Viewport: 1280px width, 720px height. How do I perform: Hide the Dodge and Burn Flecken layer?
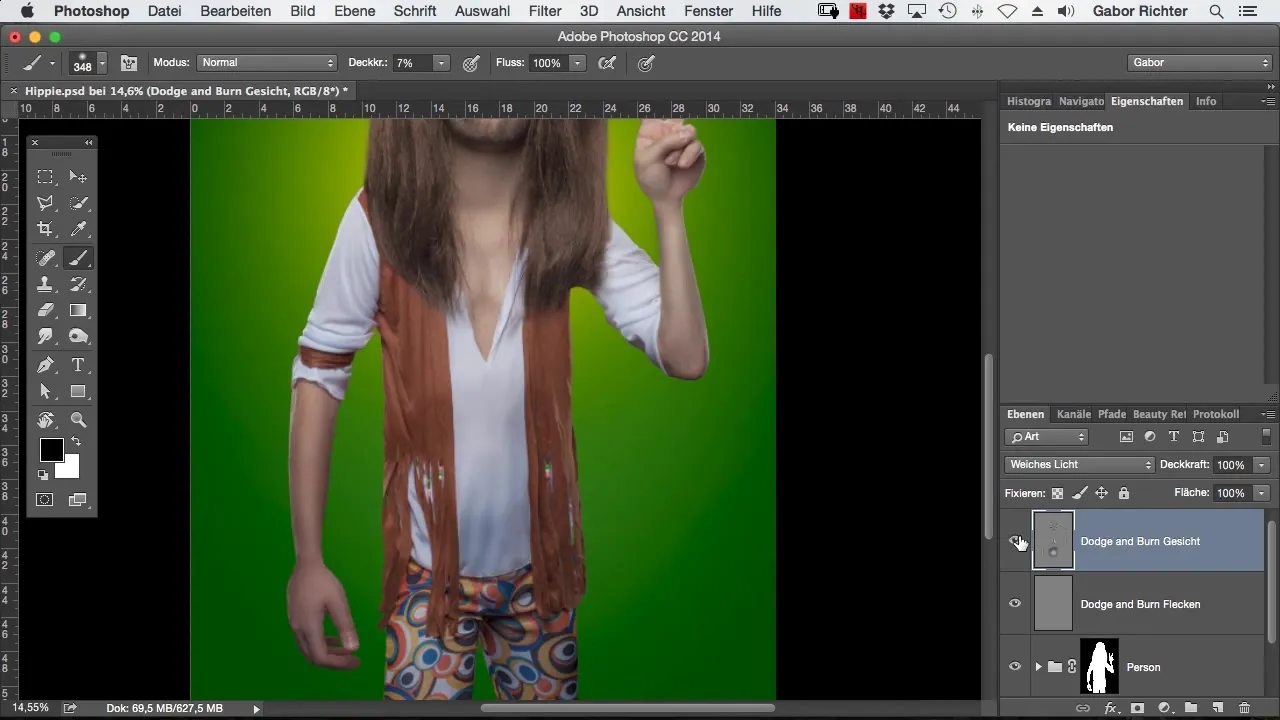pyautogui.click(x=1015, y=604)
